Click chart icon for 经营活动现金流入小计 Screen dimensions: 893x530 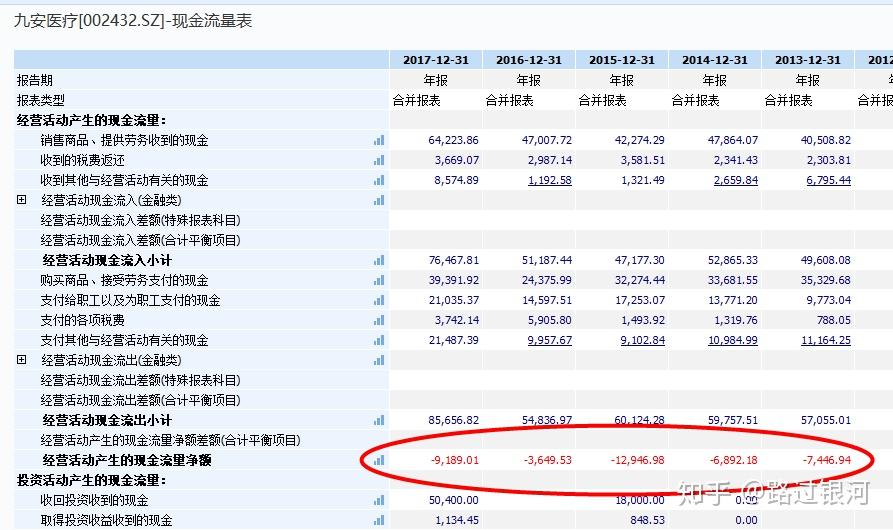[379, 260]
